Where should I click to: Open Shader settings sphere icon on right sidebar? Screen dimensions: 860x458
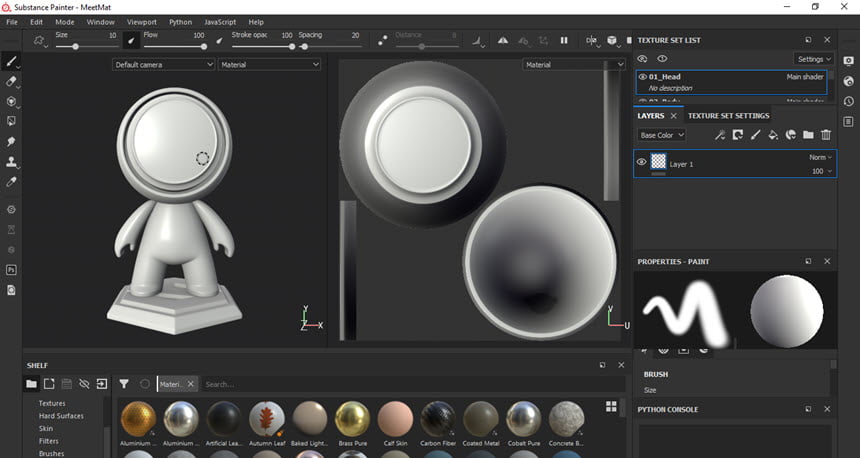(x=848, y=81)
